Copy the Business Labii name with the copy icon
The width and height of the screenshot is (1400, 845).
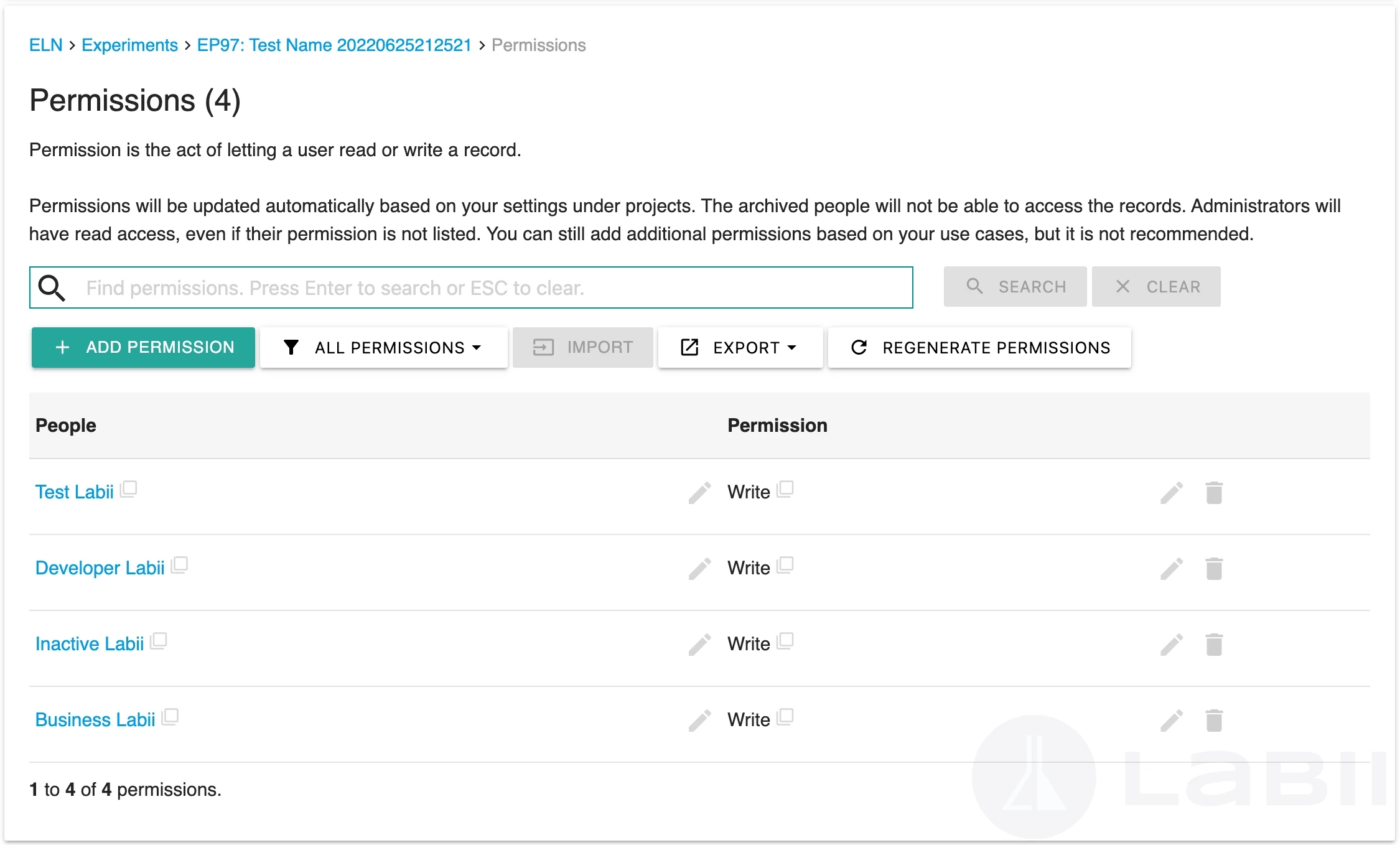(x=170, y=717)
